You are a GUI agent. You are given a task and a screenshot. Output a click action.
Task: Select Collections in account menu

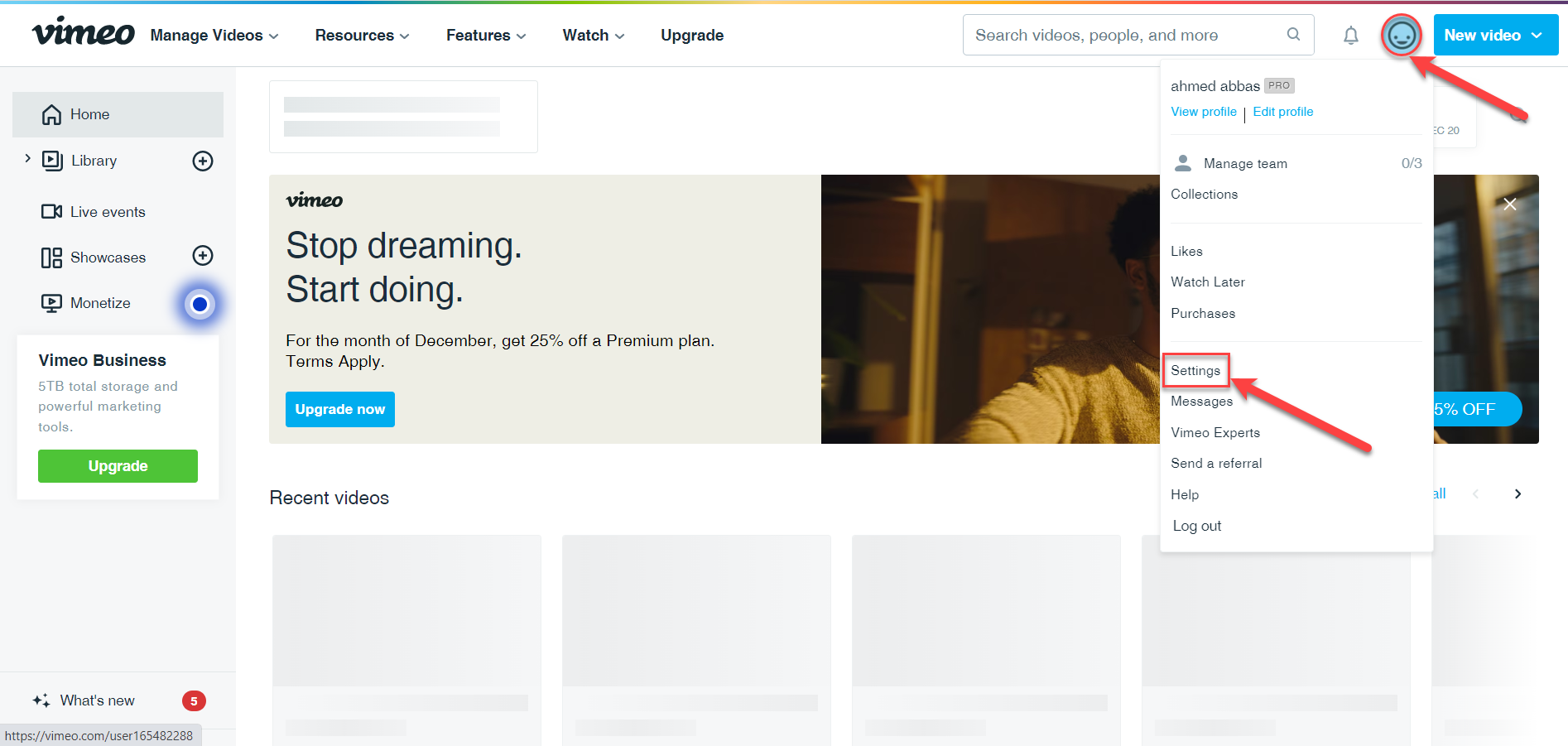[1204, 194]
